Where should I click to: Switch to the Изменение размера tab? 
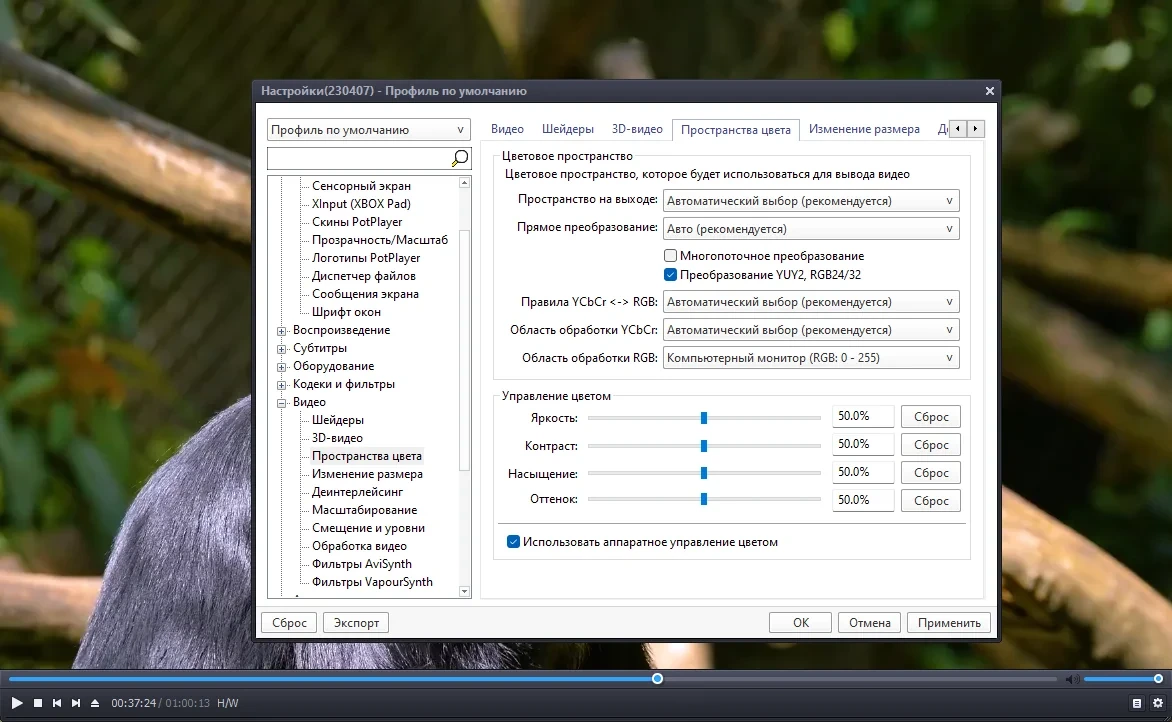click(x=864, y=129)
